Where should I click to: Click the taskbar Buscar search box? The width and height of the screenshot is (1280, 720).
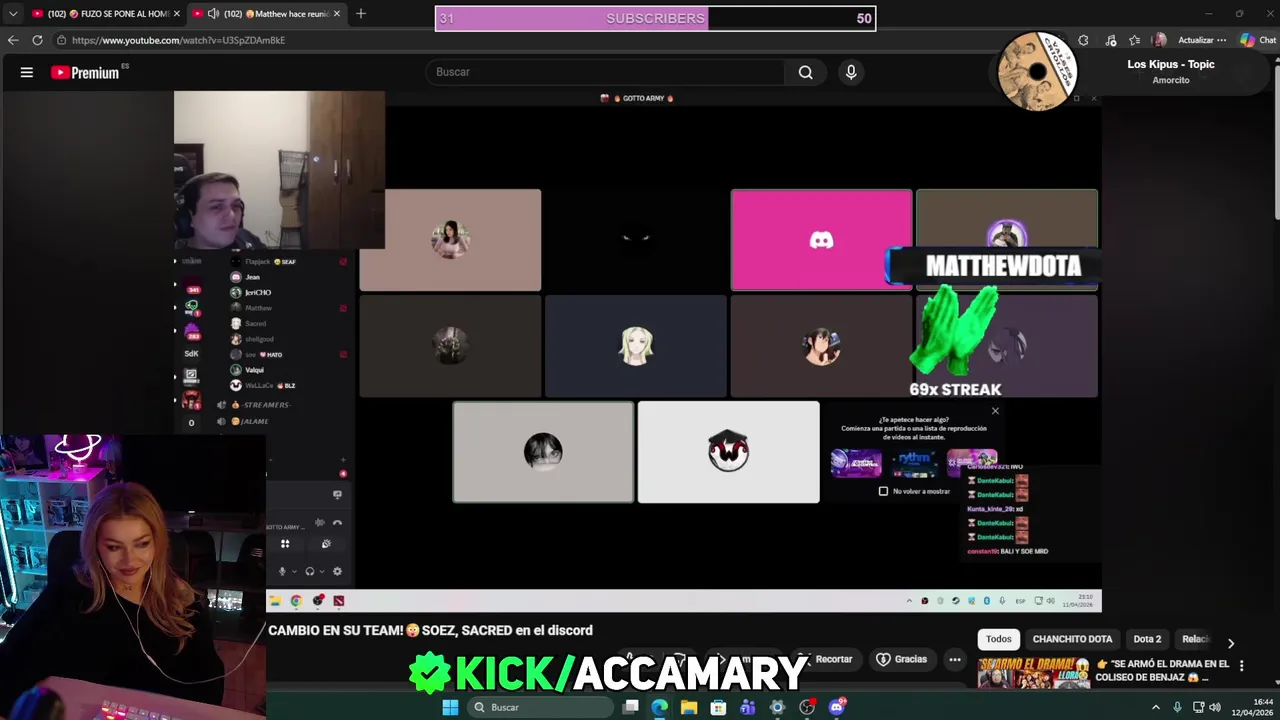539,707
